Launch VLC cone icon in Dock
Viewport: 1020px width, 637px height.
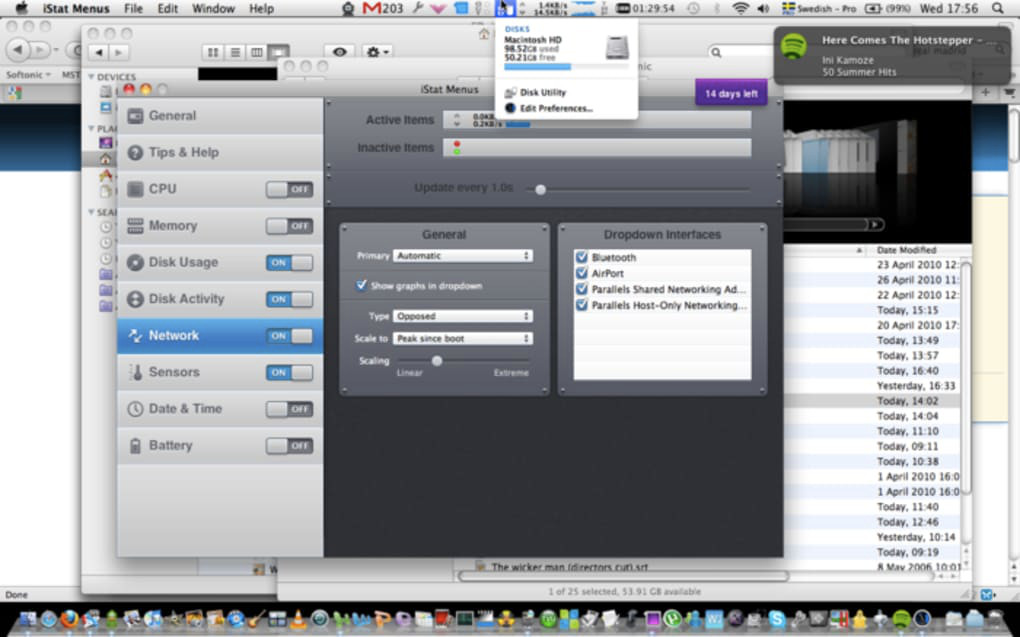[x=298, y=619]
